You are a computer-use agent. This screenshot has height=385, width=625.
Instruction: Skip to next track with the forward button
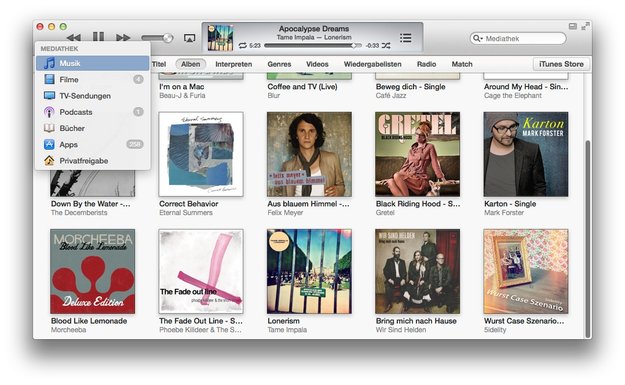pos(123,38)
